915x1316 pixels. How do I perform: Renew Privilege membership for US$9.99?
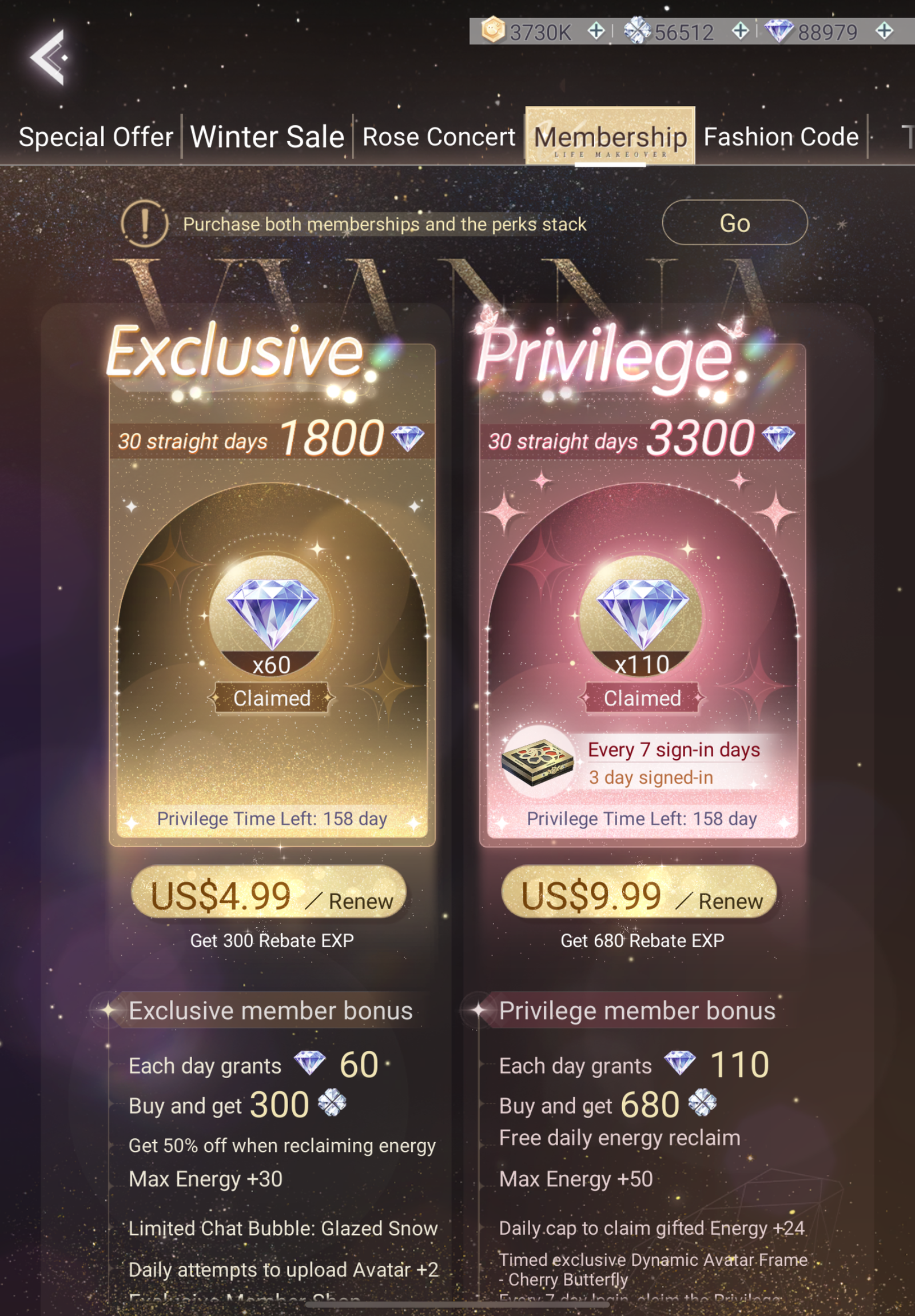pos(639,892)
